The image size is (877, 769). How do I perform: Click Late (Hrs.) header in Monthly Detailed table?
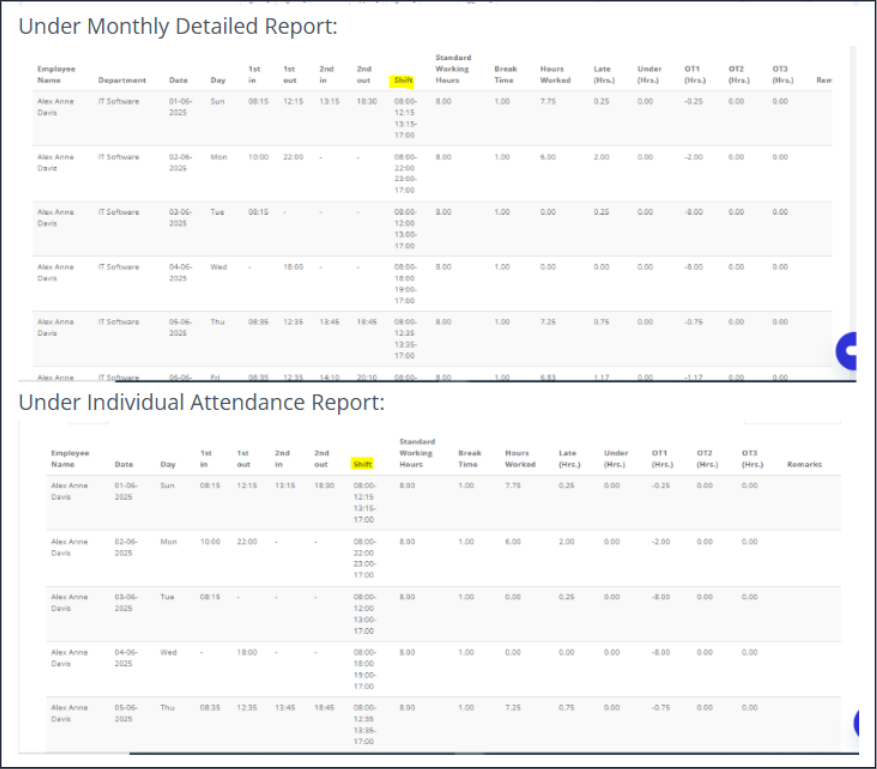point(602,75)
